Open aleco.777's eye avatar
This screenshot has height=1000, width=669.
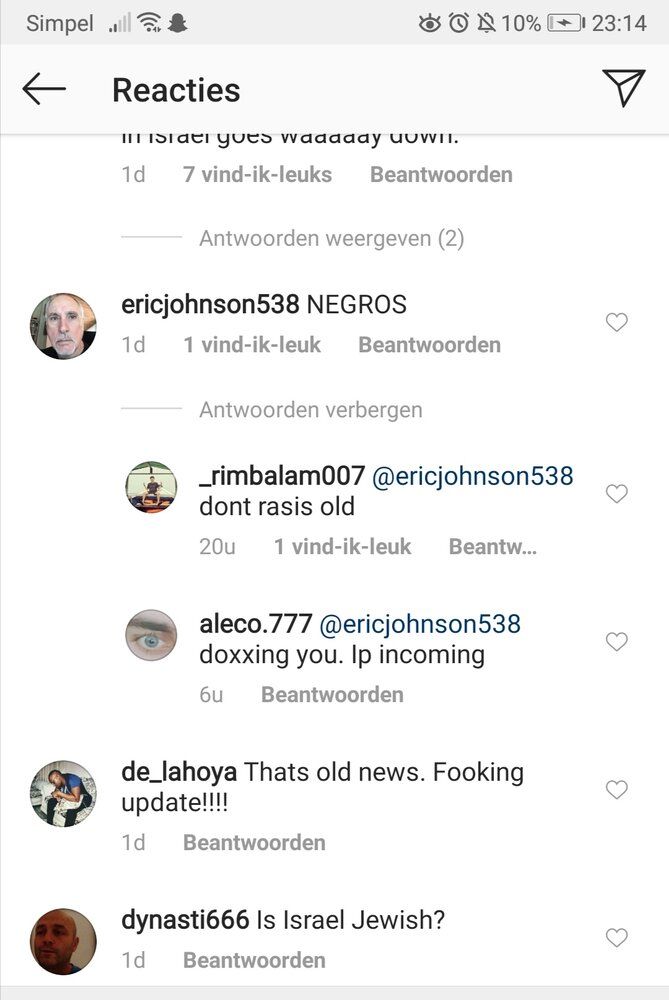pyautogui.click(x=151, y=635)
